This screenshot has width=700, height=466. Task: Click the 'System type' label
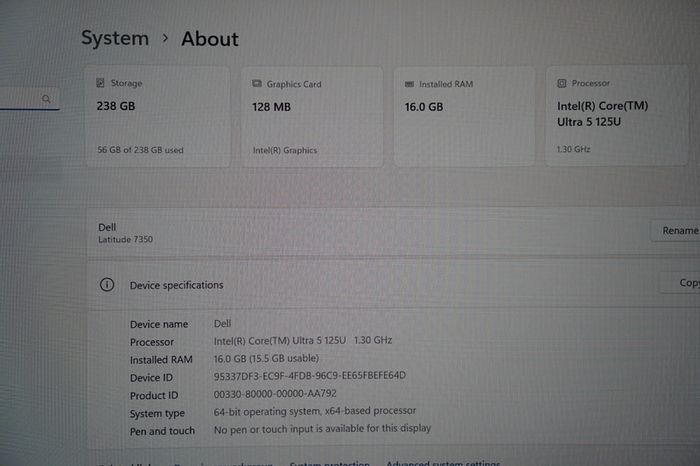[x=157, y=414]
